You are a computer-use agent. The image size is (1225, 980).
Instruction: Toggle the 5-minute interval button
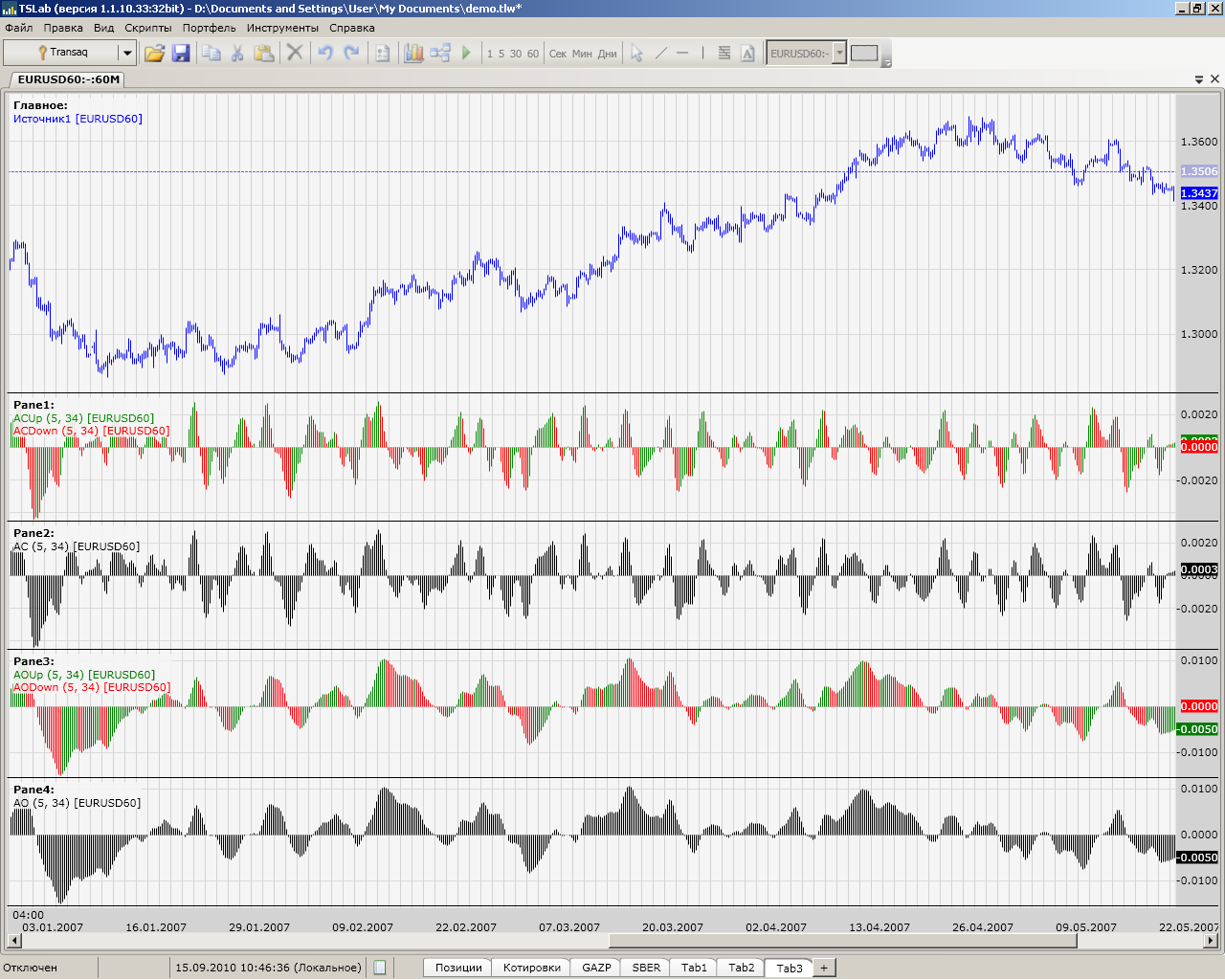[x=501, y=54]
